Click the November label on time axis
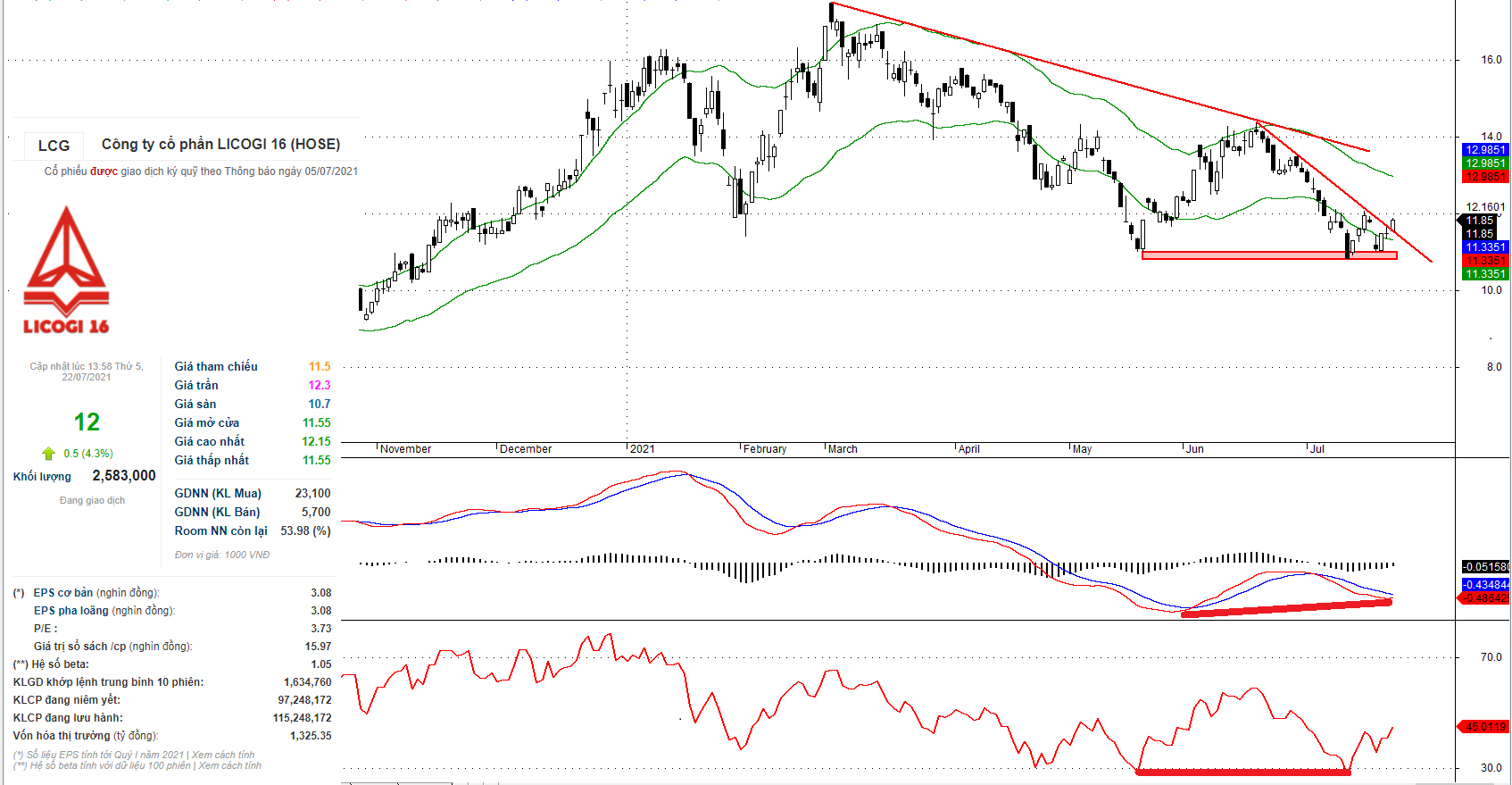This screenshot has height=785, width=1512. point(405,449)
